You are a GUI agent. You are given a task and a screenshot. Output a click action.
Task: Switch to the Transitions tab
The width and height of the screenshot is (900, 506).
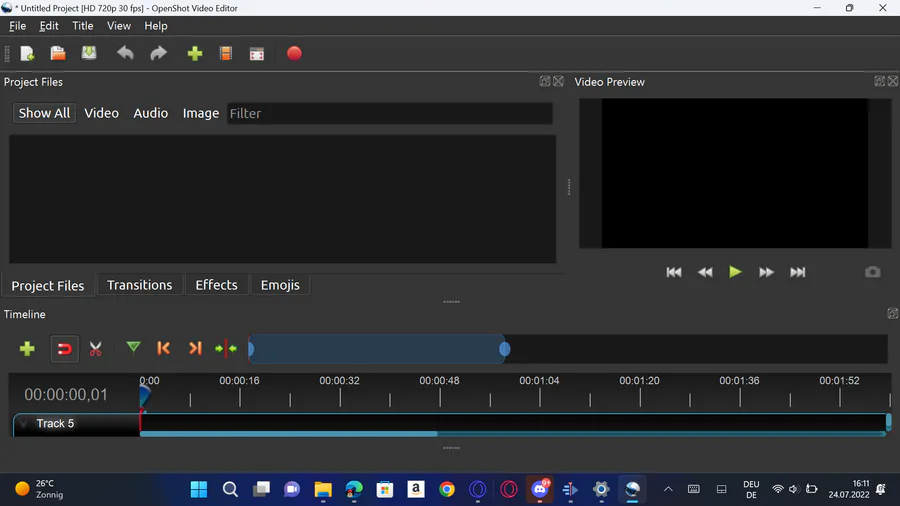pyautogui.click(x=139, y=285)
